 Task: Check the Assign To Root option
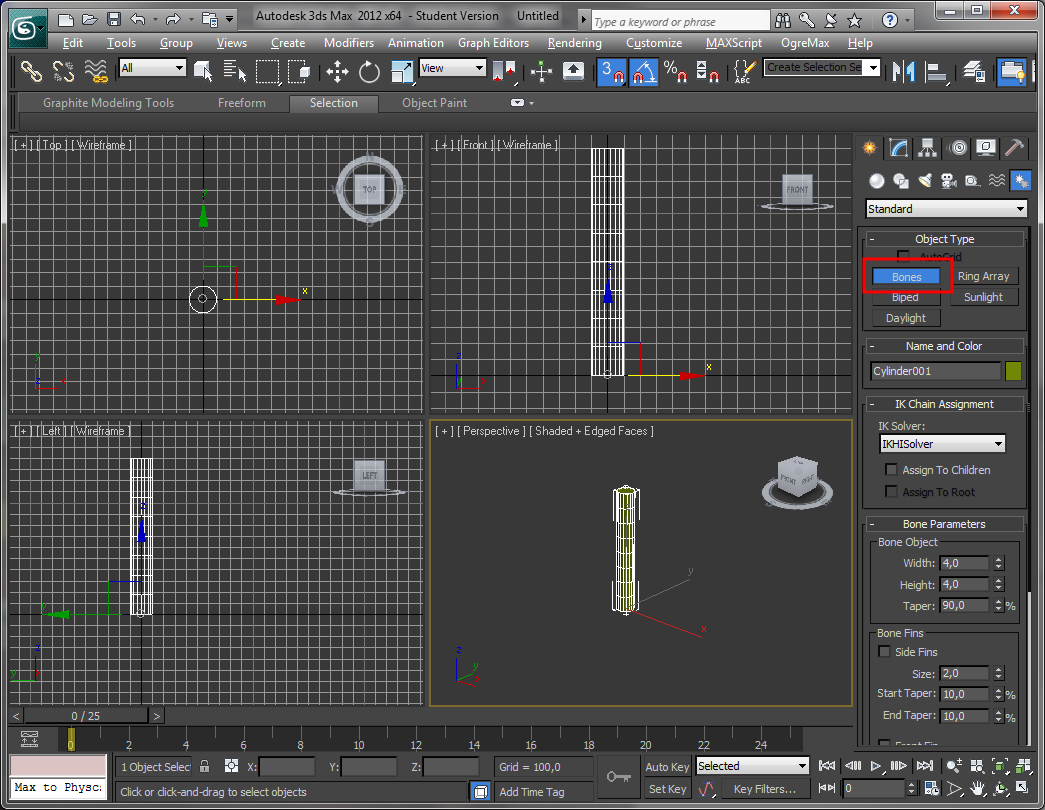tap(889, 491)
